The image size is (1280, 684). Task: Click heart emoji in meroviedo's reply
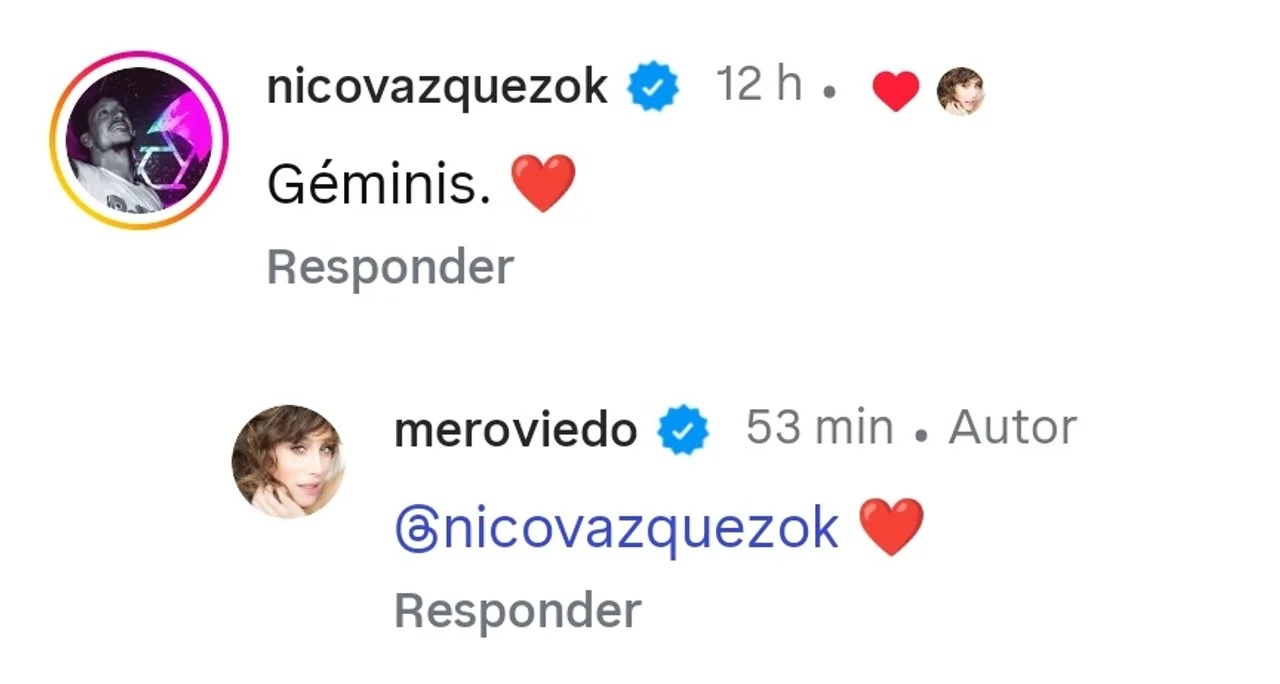pyautogui.click(x=892, y=527)
